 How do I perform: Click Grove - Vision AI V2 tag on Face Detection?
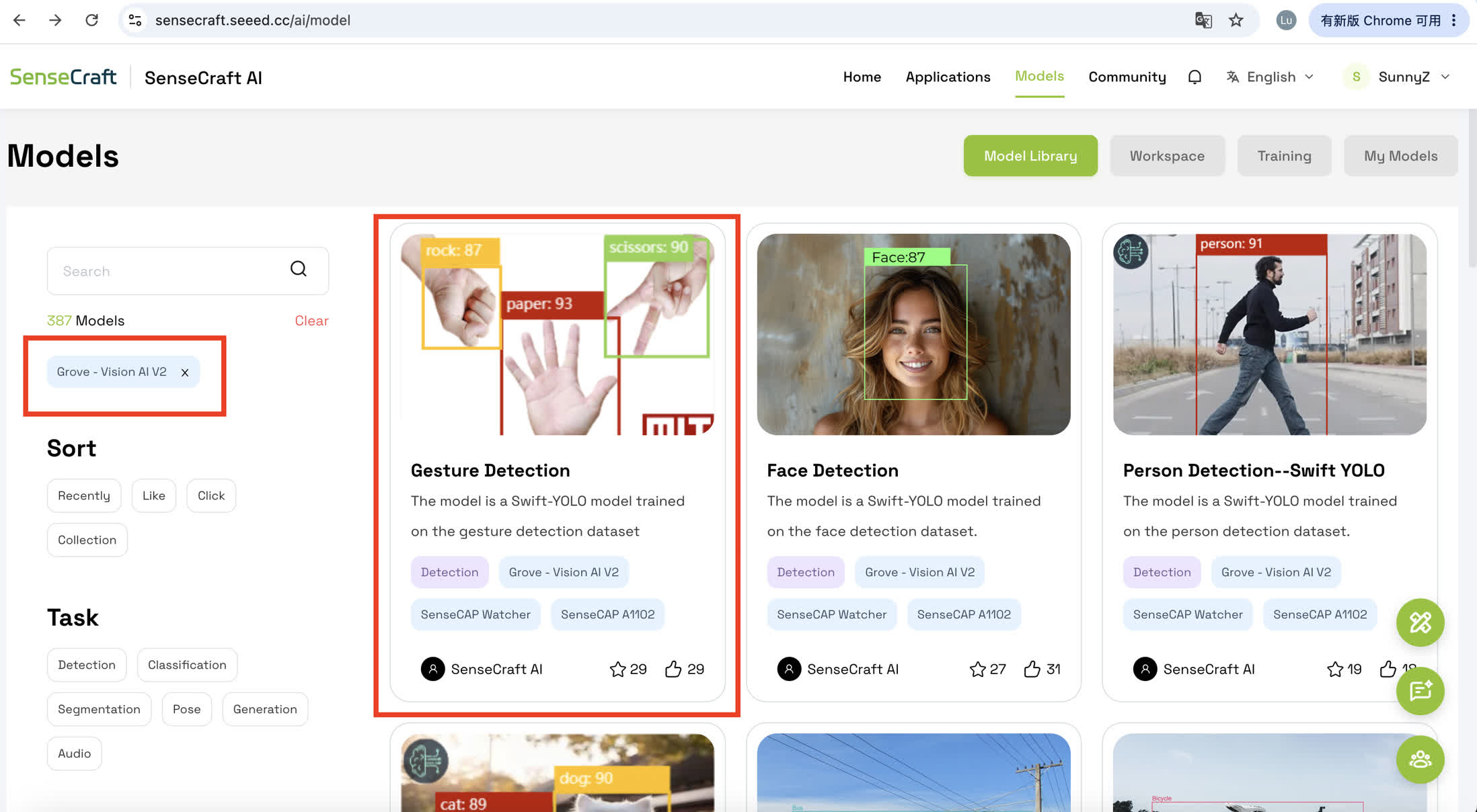tap(919, 572)
